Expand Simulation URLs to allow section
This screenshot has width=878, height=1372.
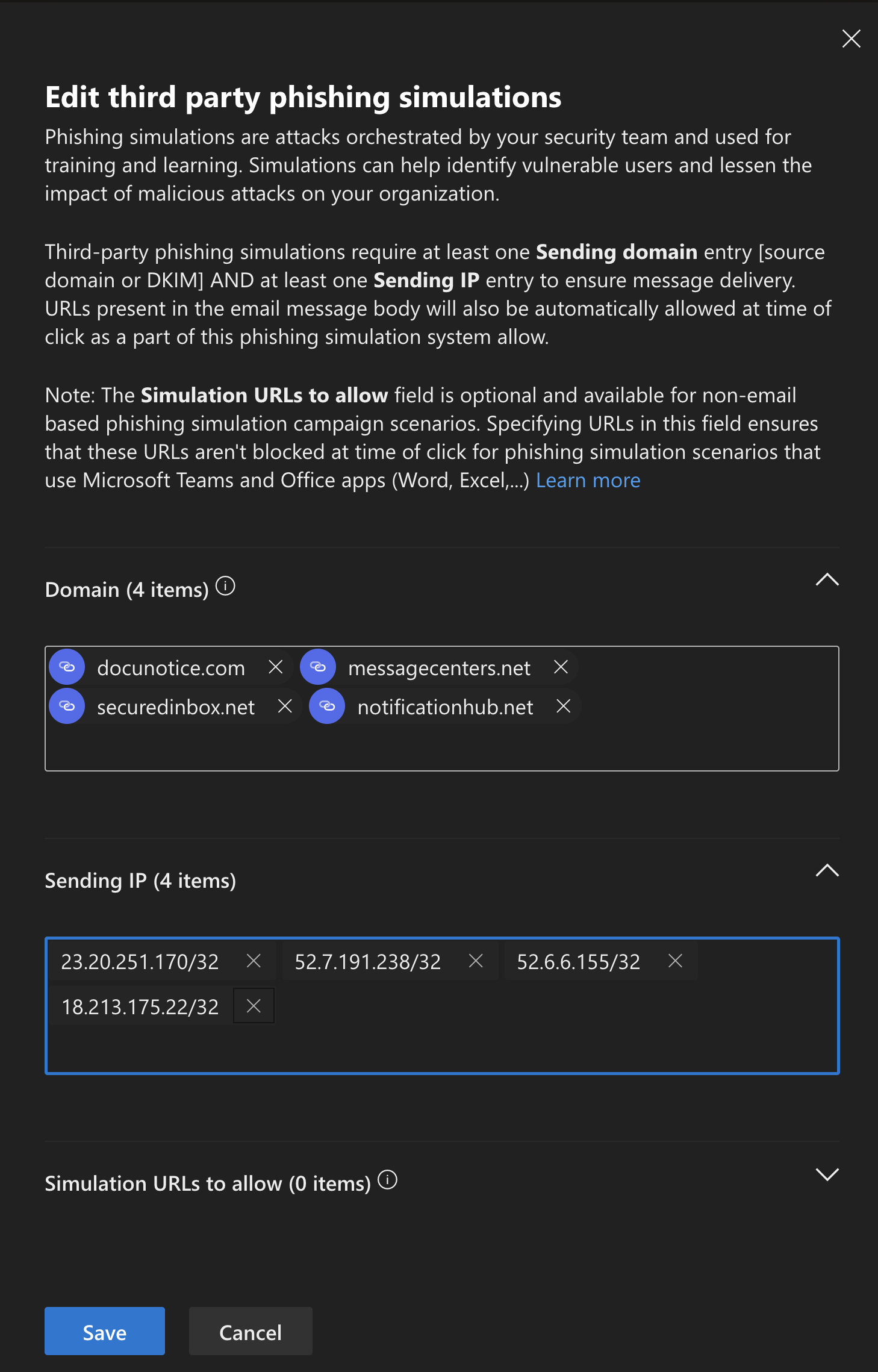pyautogui.click(x=827, y=1174)
